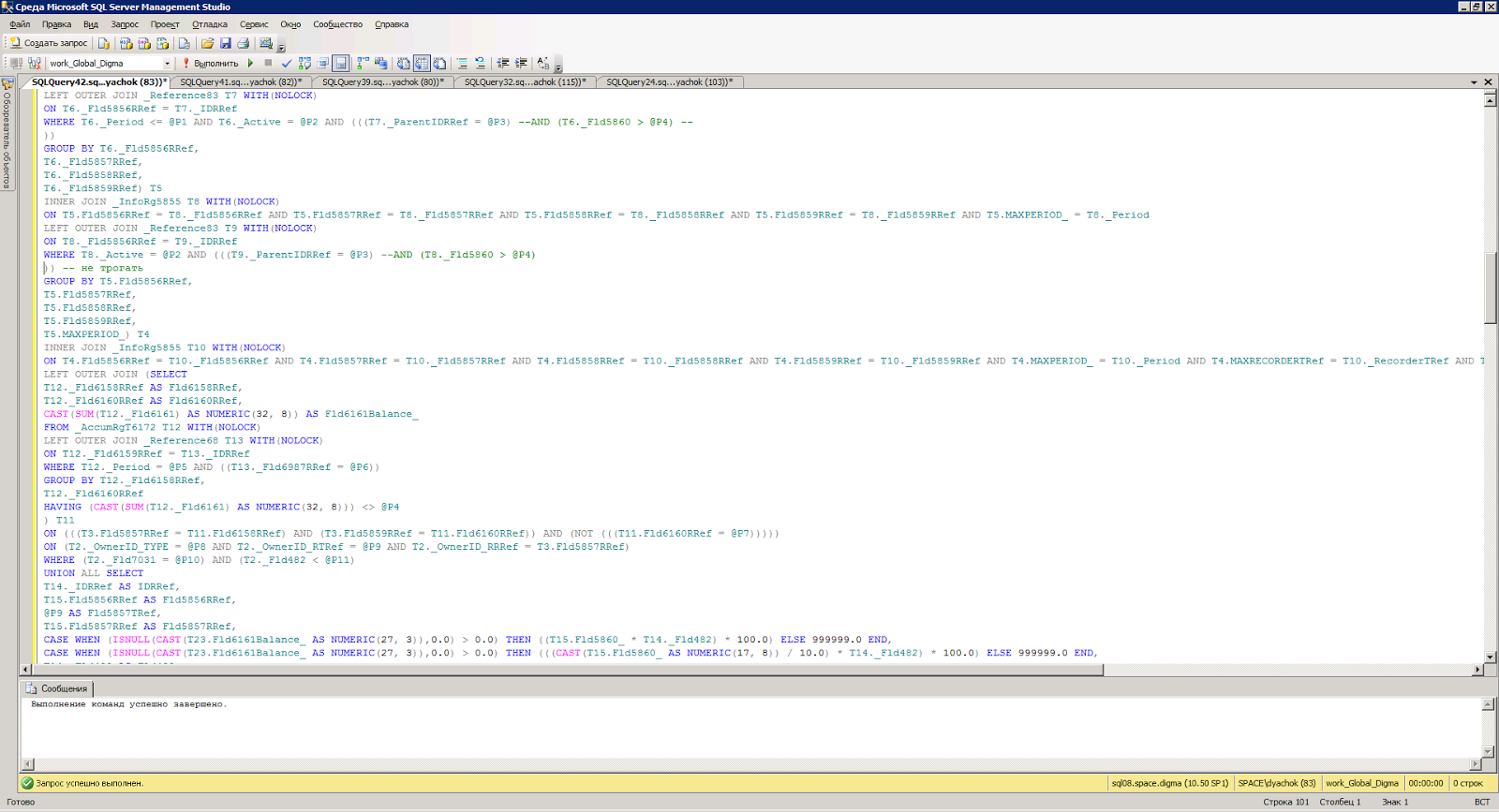1499x812 pixels.
Task: Click the Display Estimated Execution Plan icon
Action: (304, 64)
